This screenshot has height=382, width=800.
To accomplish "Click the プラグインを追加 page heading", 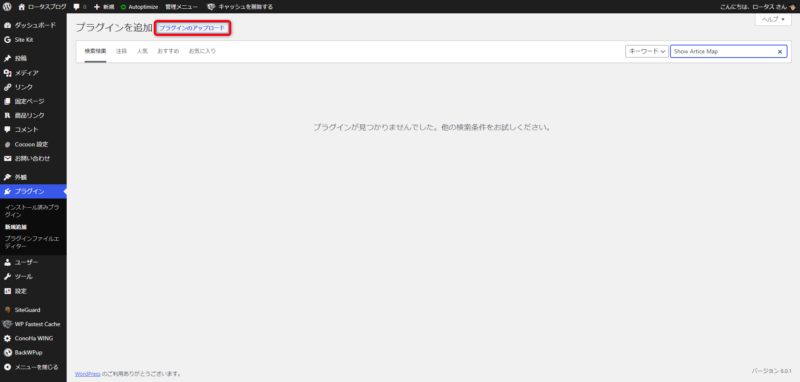I will 114,28.
